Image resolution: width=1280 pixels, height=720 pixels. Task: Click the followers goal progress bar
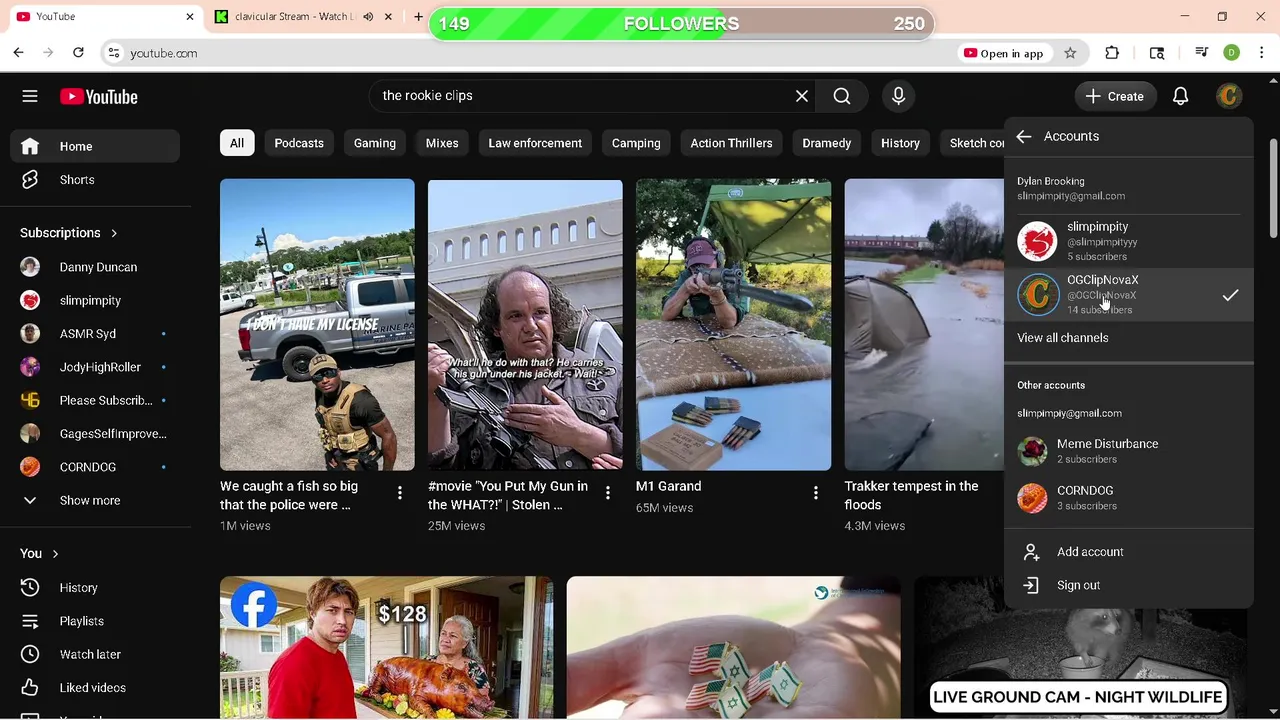682,23
